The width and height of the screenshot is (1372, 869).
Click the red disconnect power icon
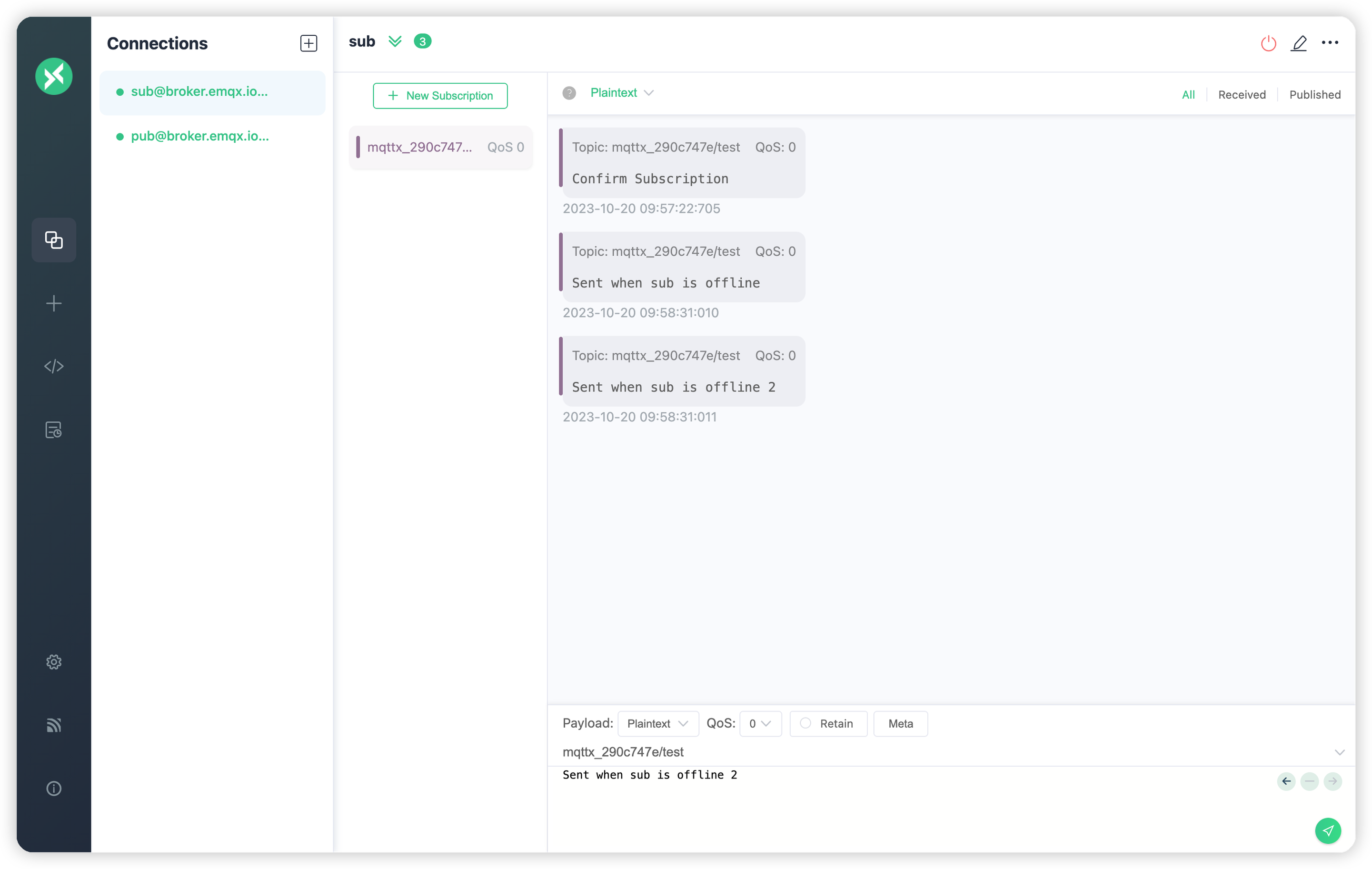(1268, 43)
